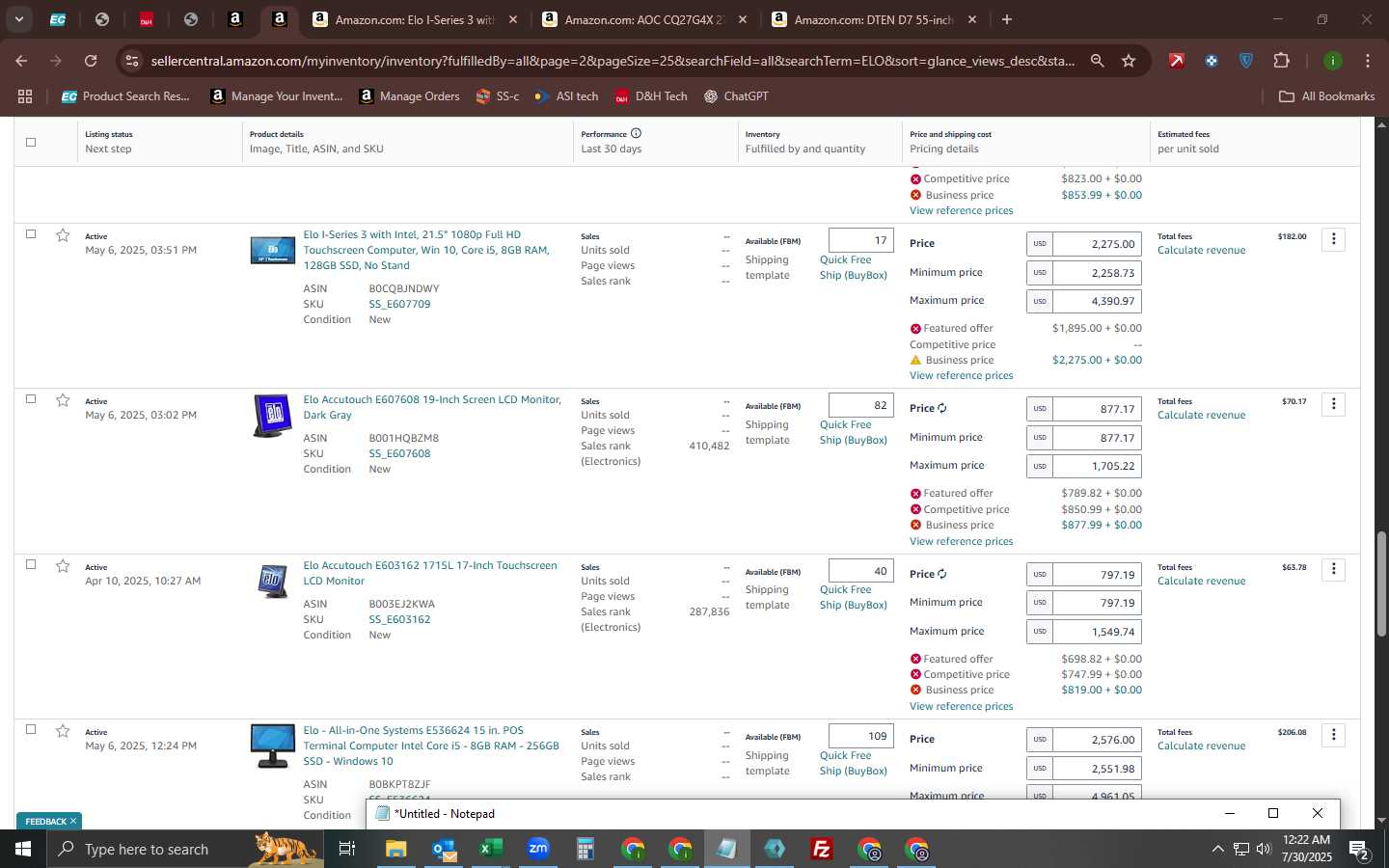Expand the All Bookmarks folder
Viewport: 1389px width, 868px height.
[x=1326, y=96]
